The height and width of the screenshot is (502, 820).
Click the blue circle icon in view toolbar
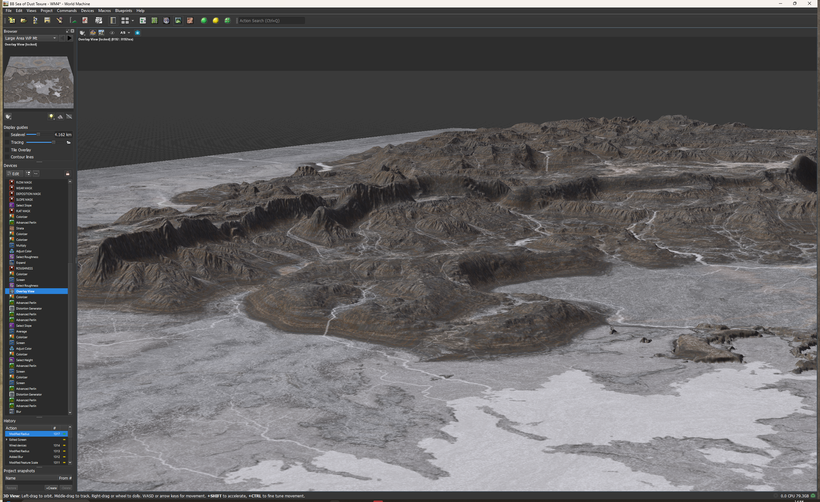point(137,33)
